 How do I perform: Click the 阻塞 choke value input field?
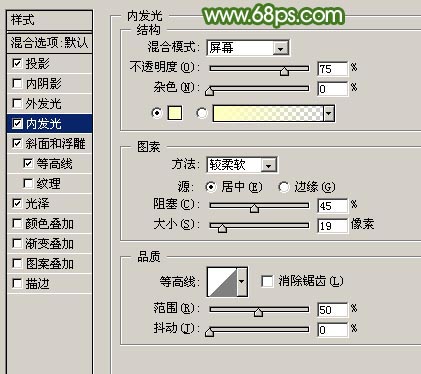pyautogui.click(x=332, y=206)
